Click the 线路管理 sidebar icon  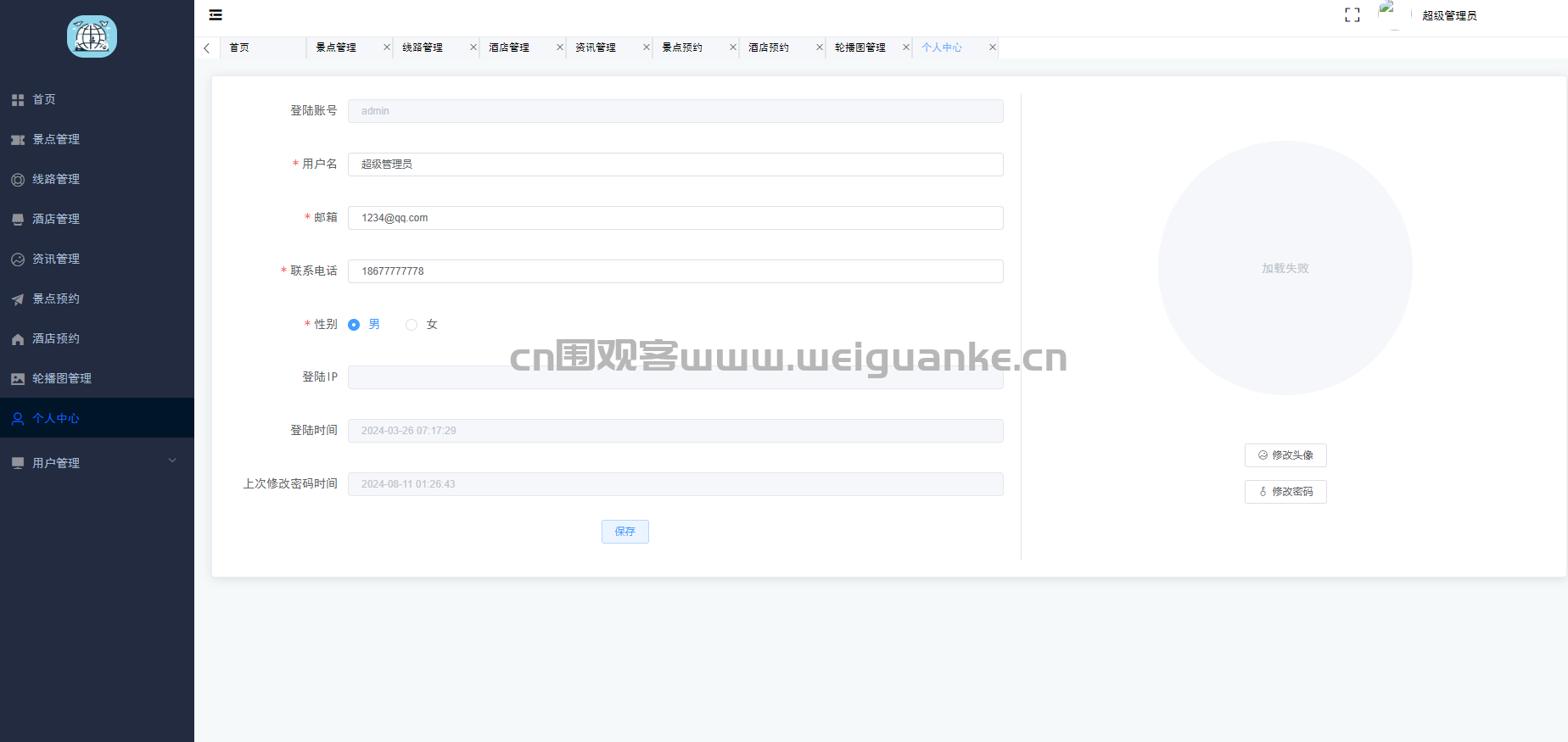18,180
